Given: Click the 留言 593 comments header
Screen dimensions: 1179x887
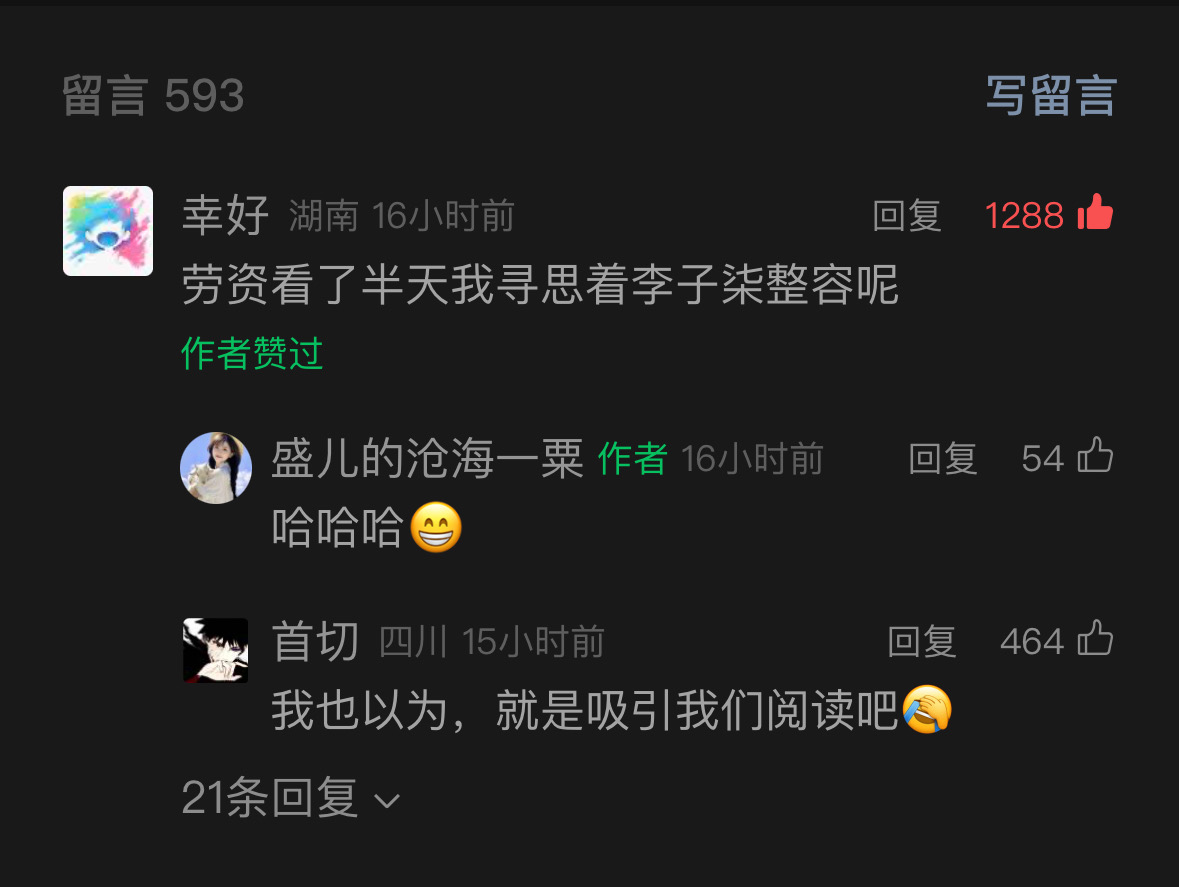Looking at the screenshot, I should (x=153, y=95).
